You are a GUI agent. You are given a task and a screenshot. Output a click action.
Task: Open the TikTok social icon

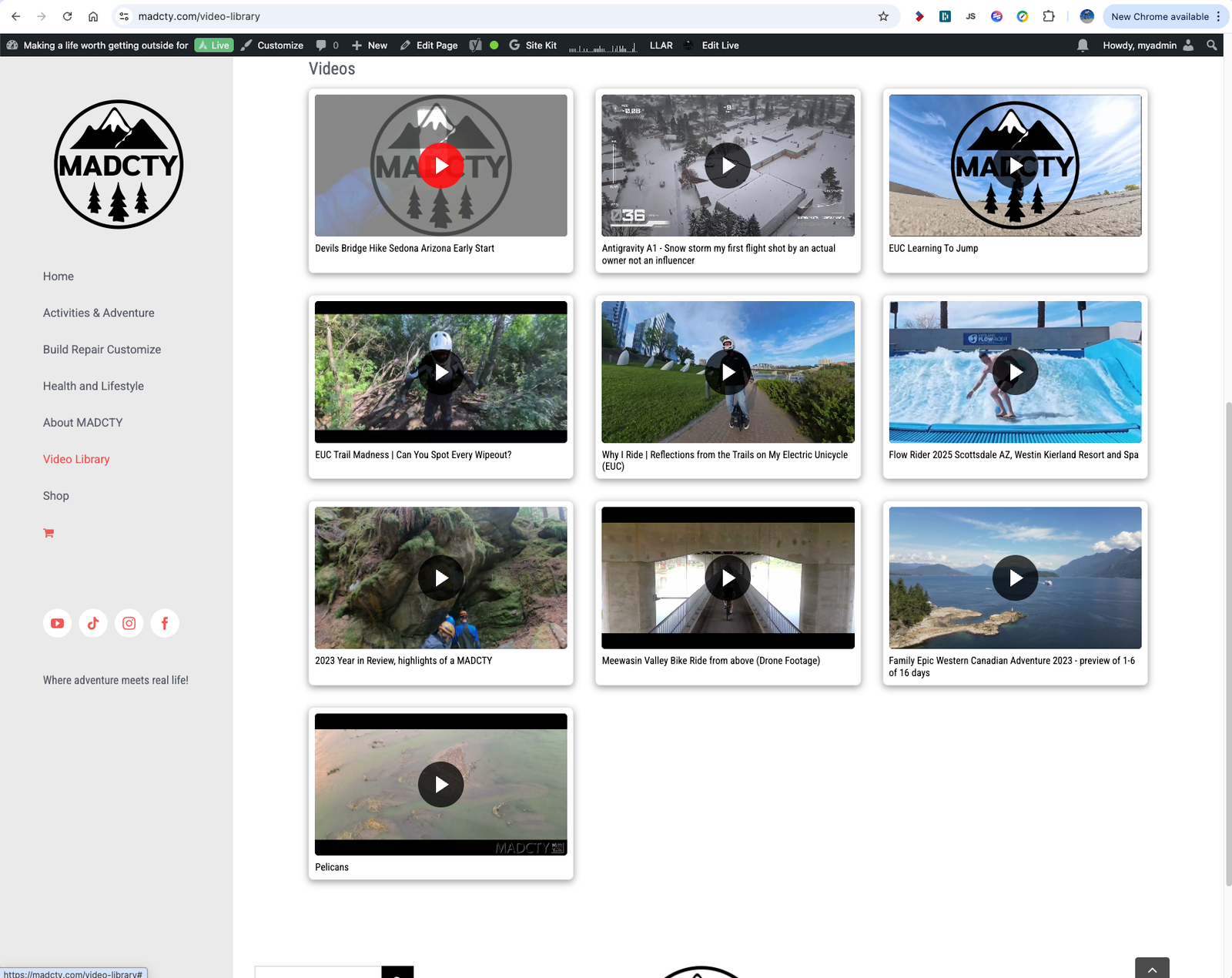click(x=93, y=623)
